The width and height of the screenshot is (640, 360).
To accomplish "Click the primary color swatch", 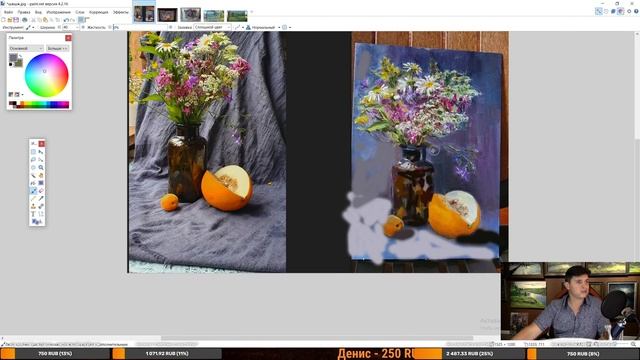I will (13, 57).
